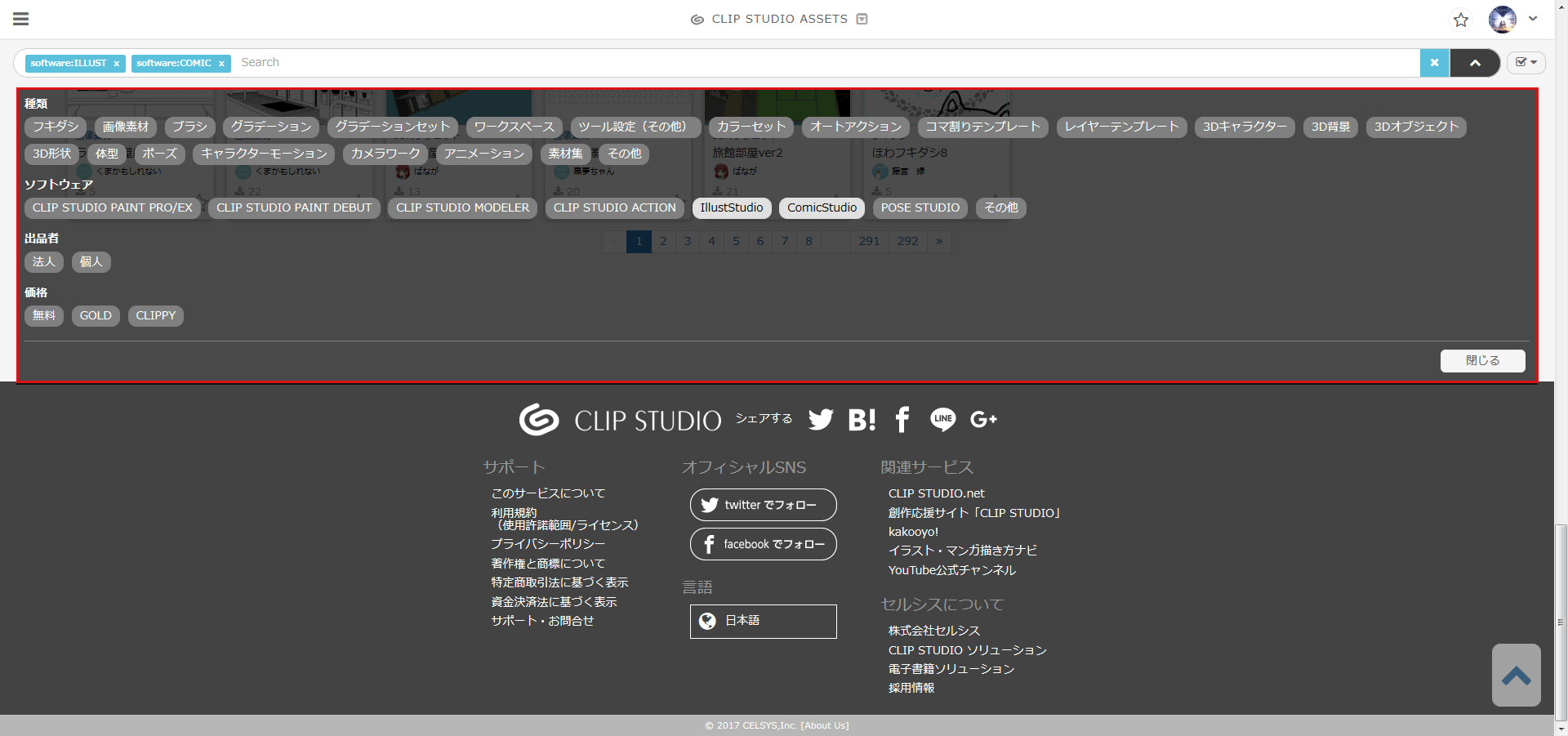Open the 日本語 language selector
The image size is (1568, 736).
pyautogui.click(x=764, y=622)
